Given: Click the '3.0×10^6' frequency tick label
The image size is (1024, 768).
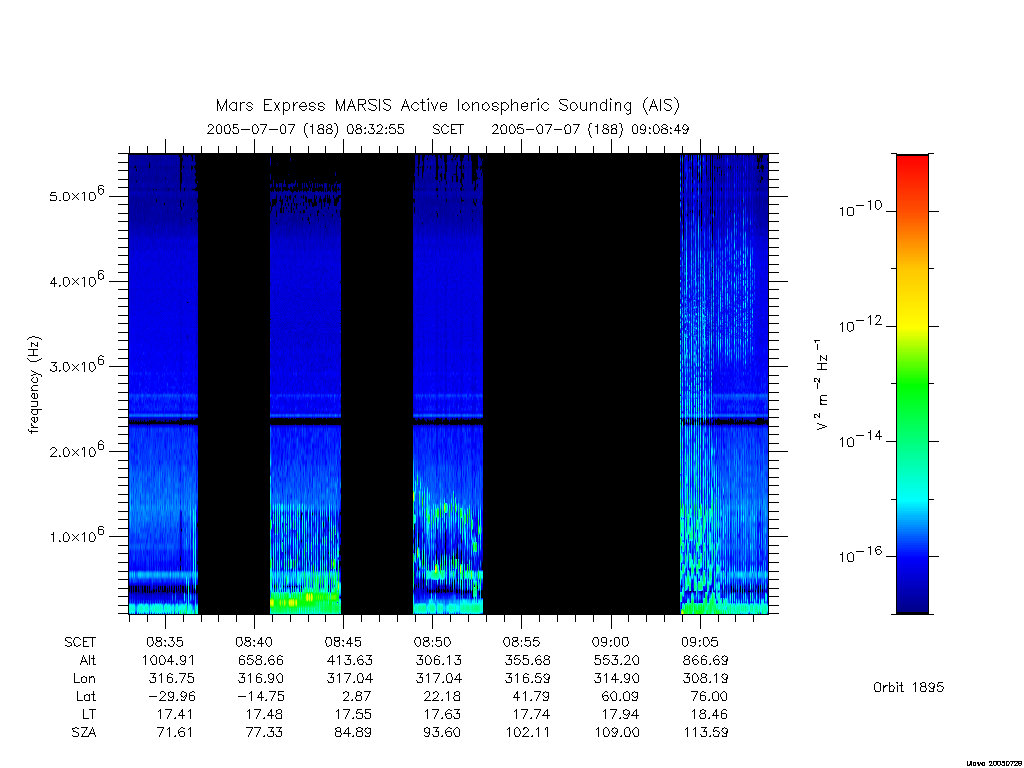Looking at the screenshot, I should coord(76,364).
